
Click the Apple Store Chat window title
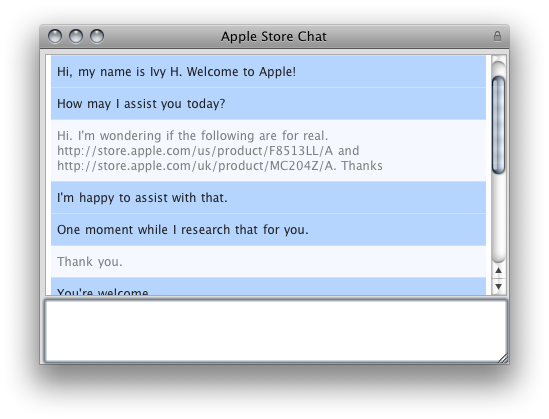point(274,36)
